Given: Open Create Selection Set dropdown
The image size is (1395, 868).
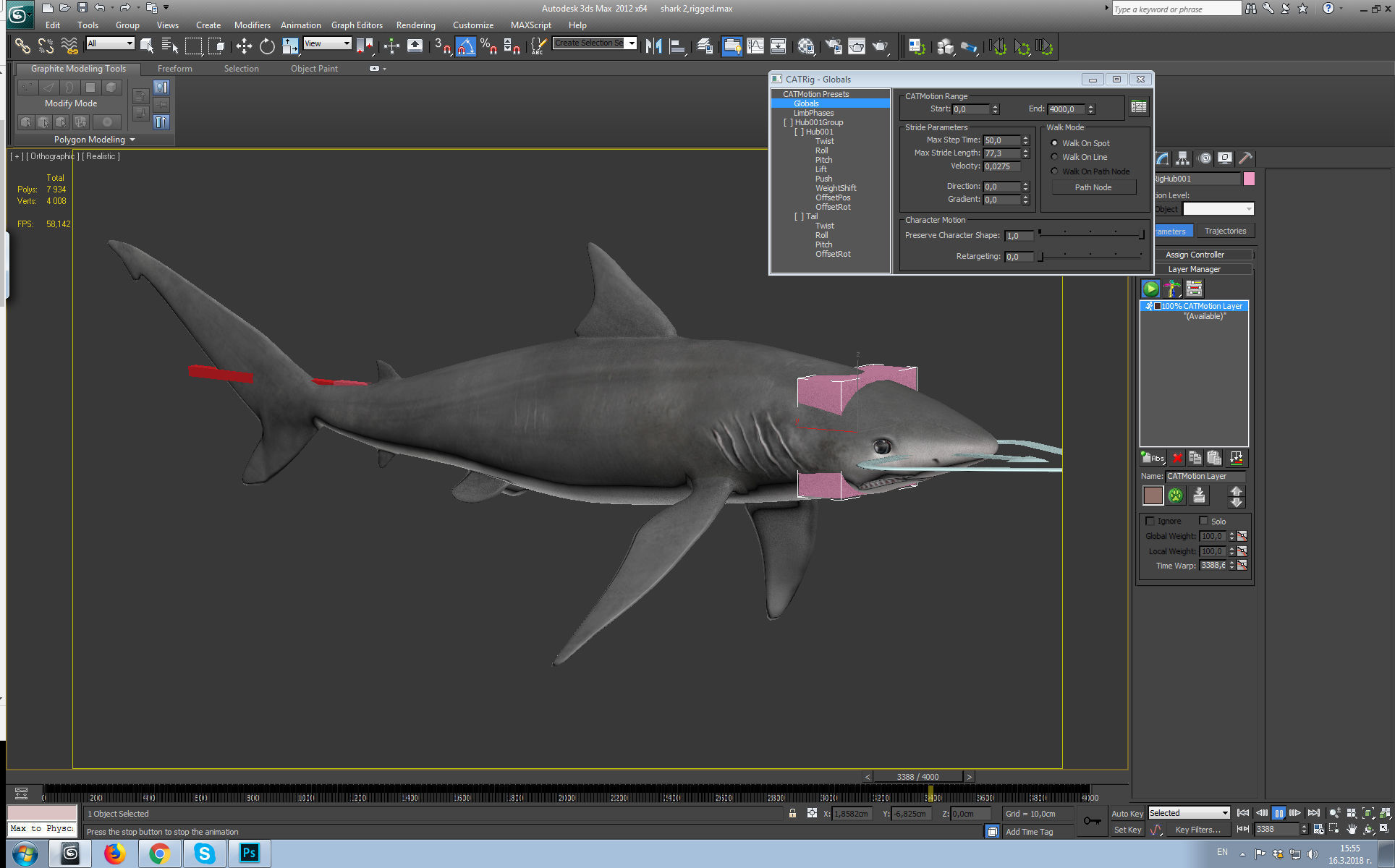Looking at the screenshot, I should point(595,43).
